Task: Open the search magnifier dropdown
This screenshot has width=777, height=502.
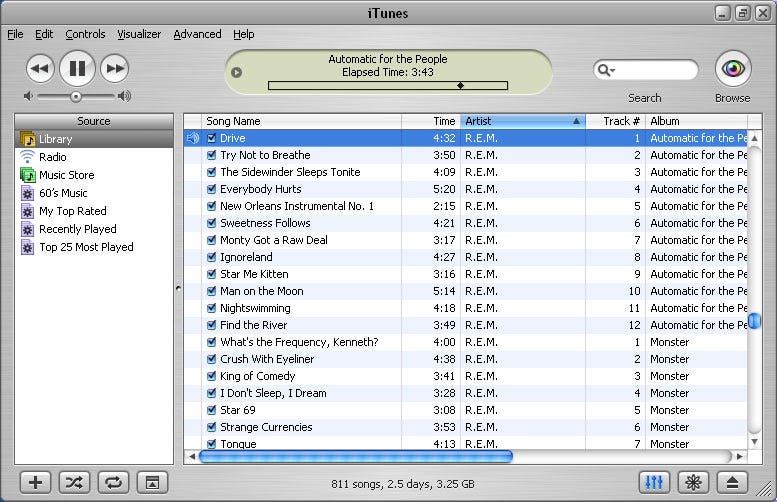Action: 606,70
